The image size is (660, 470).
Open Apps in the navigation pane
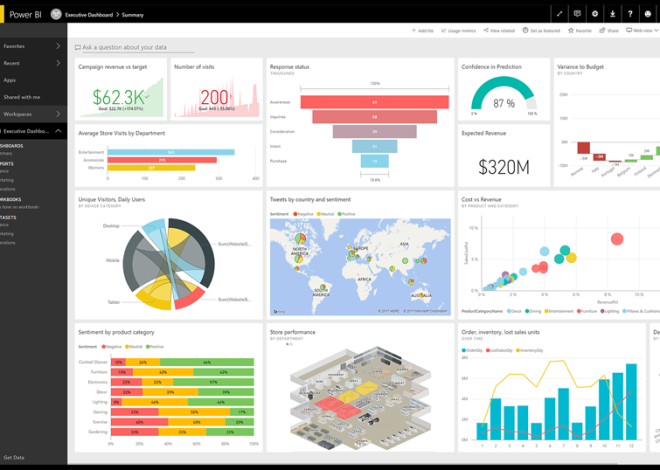point(9,80)
